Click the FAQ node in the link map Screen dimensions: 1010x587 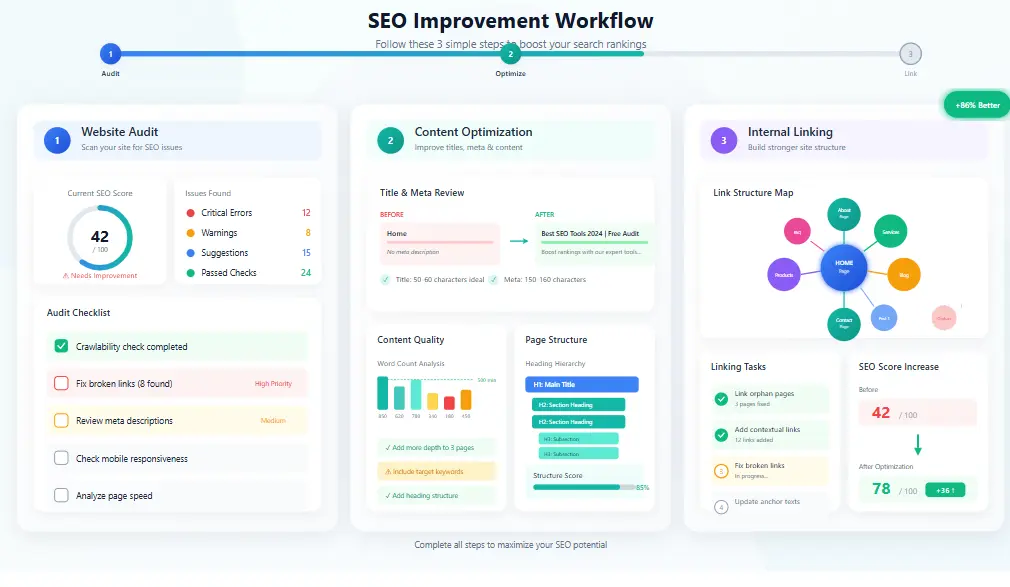point(797,233)
